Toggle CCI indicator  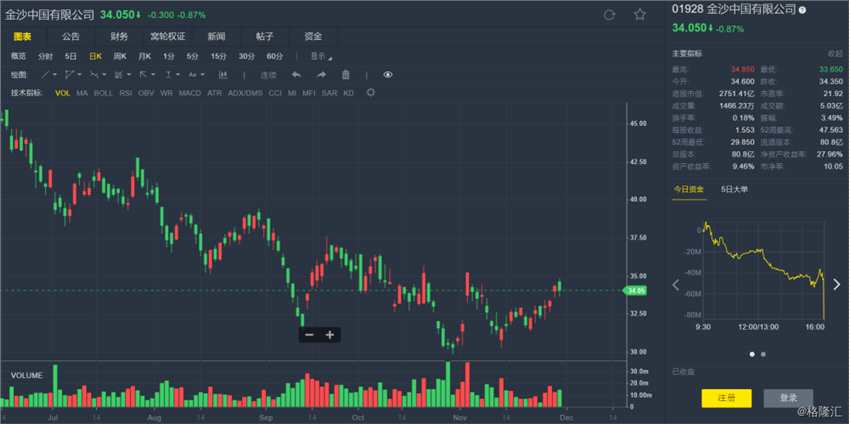[275, 93]
